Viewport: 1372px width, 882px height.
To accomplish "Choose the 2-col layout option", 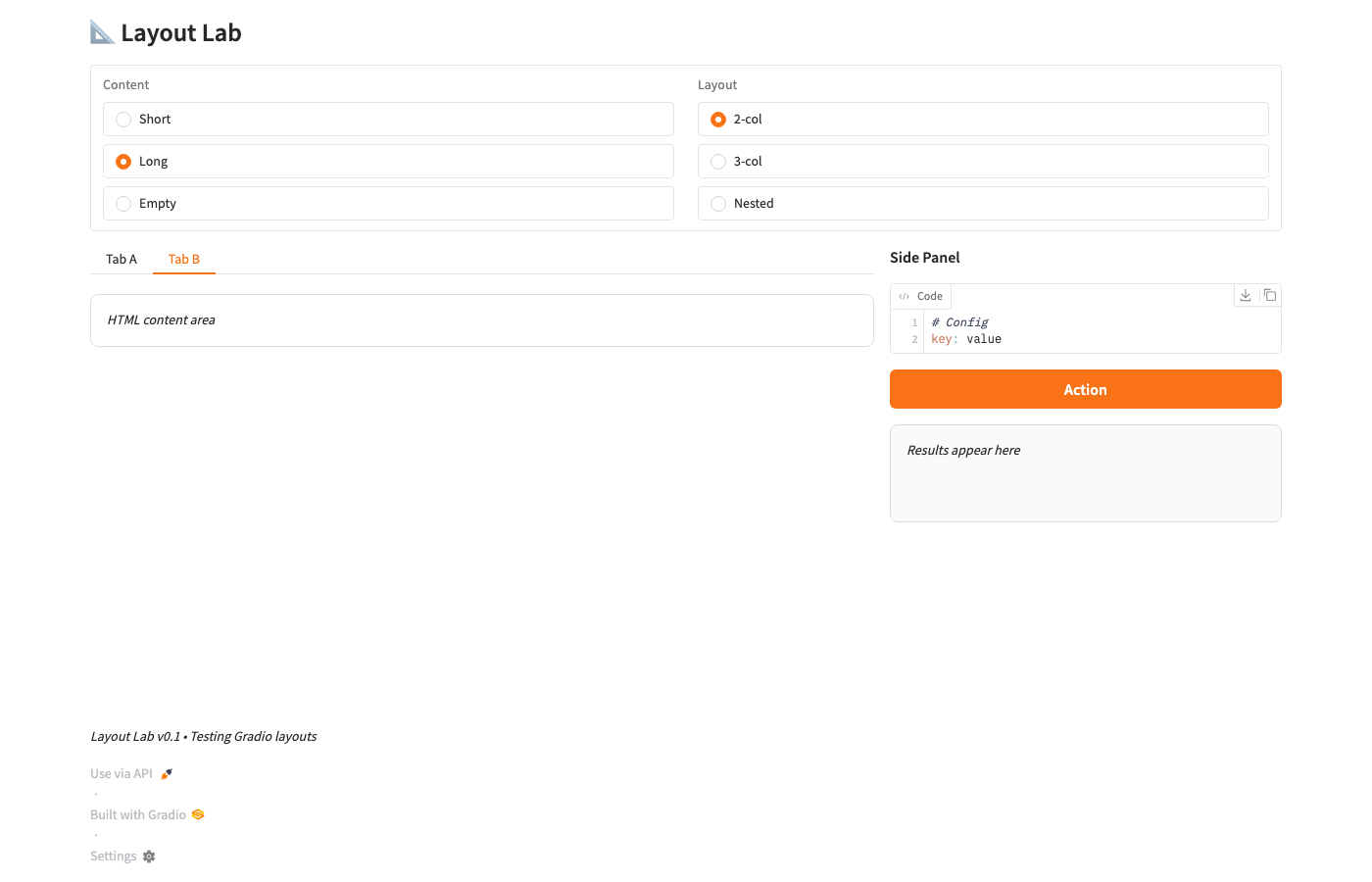I will [718, 120].
